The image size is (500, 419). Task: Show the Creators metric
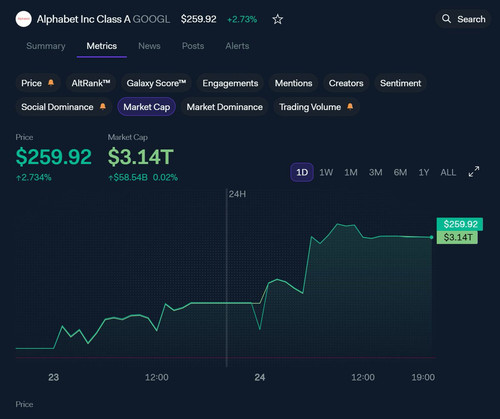coord(346,83)
